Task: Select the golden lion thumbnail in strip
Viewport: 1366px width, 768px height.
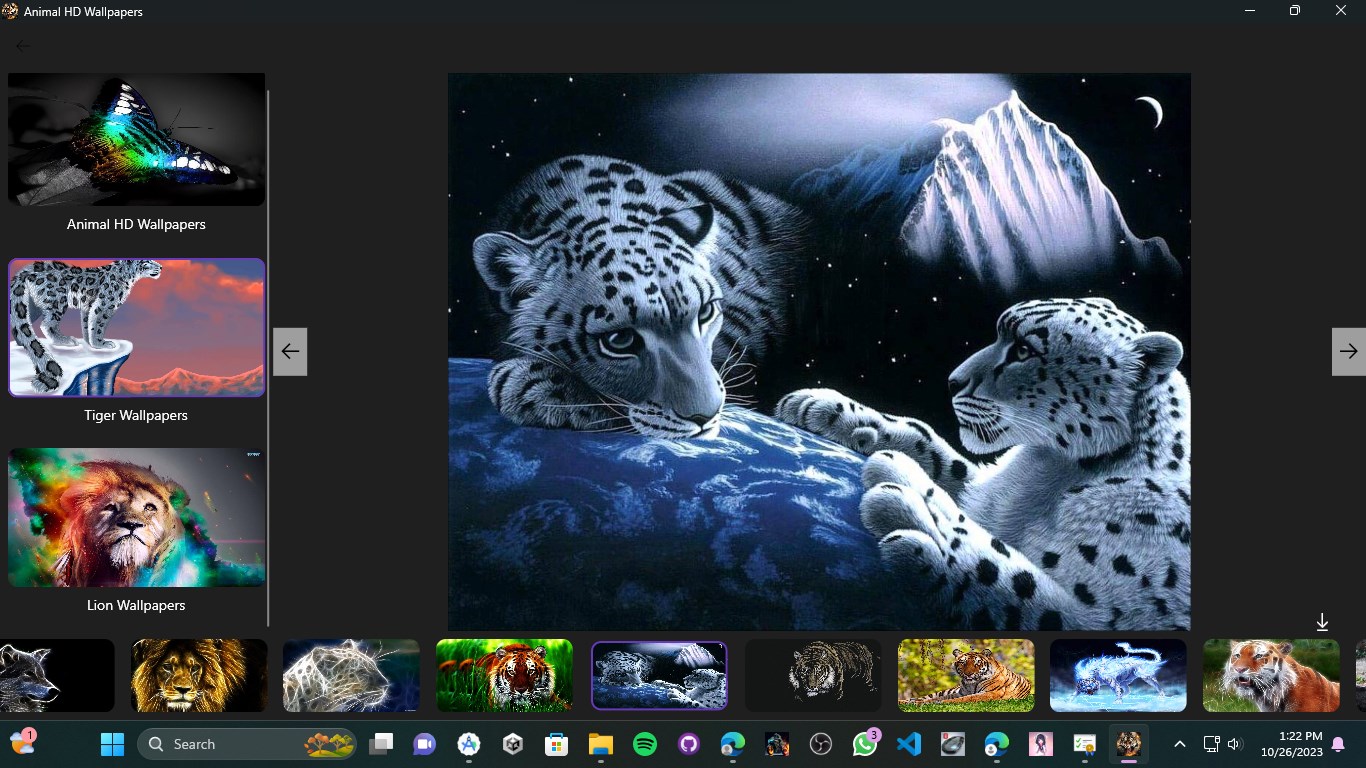Action: pos(199,676)
